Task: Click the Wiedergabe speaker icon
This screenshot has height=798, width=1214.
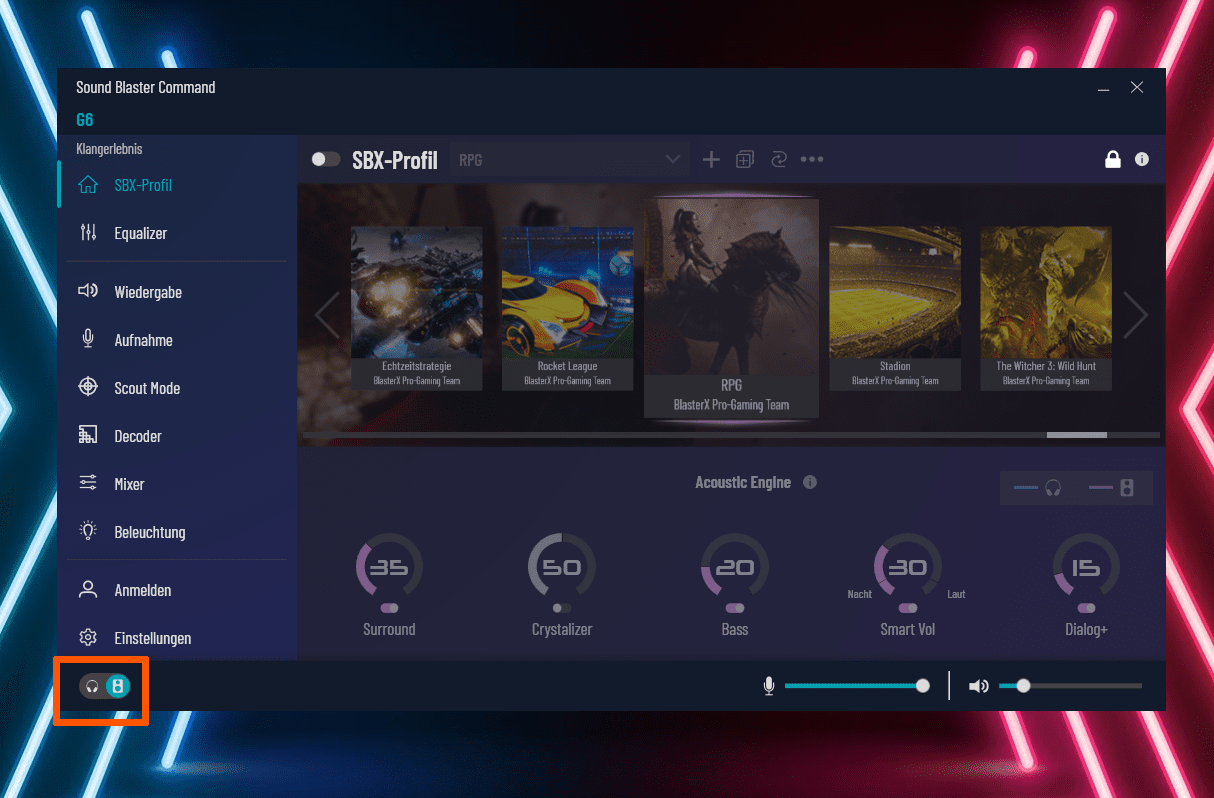Action: tap(88, 291)
